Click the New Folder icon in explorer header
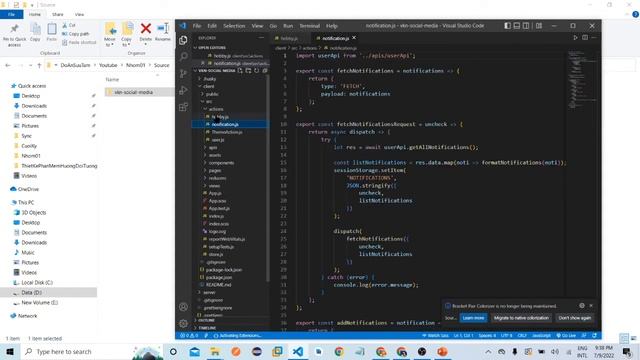 (248, 71)
